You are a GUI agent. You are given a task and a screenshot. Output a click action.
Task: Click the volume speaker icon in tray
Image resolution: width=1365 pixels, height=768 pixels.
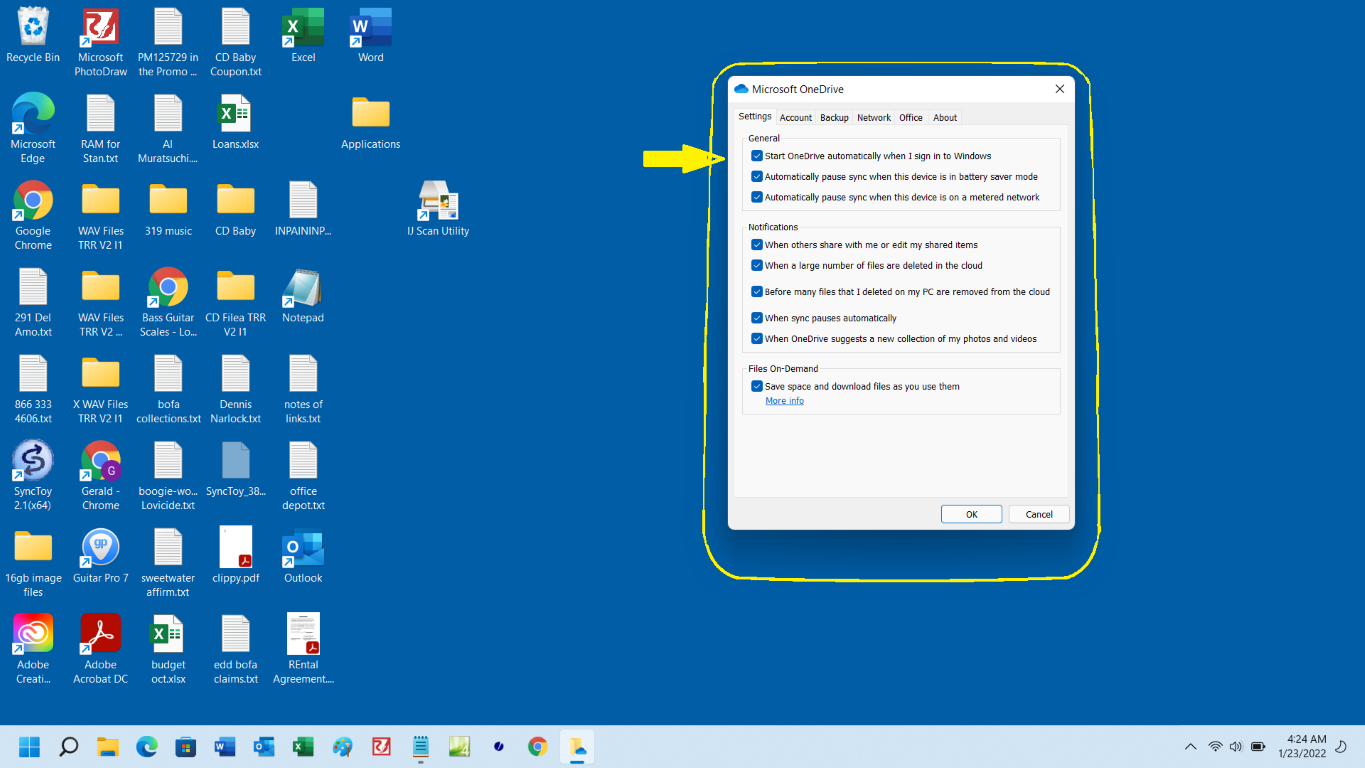pyautogui.click(x=1236, y=747)
